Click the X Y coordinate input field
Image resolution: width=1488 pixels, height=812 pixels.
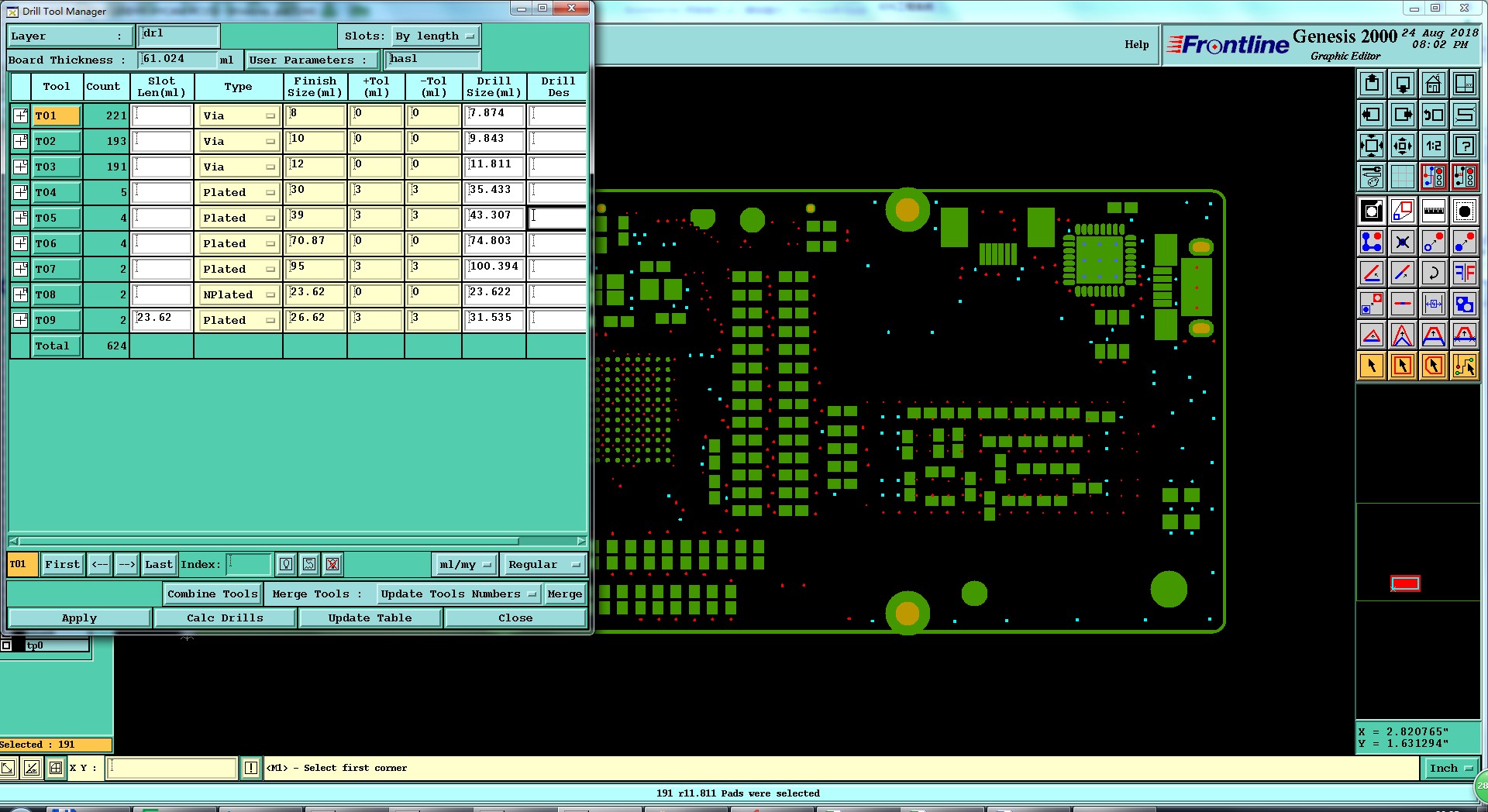click(x=171, y=768)
